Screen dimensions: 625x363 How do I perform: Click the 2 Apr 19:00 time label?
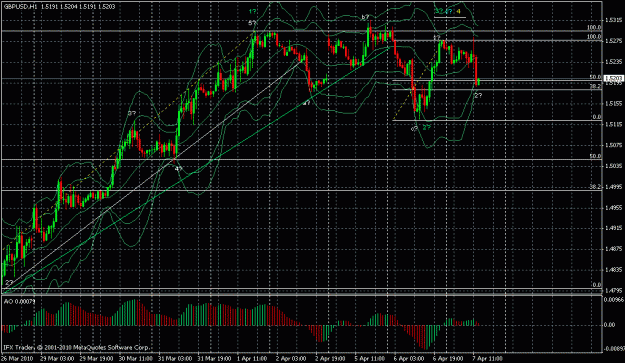point(331,358)
